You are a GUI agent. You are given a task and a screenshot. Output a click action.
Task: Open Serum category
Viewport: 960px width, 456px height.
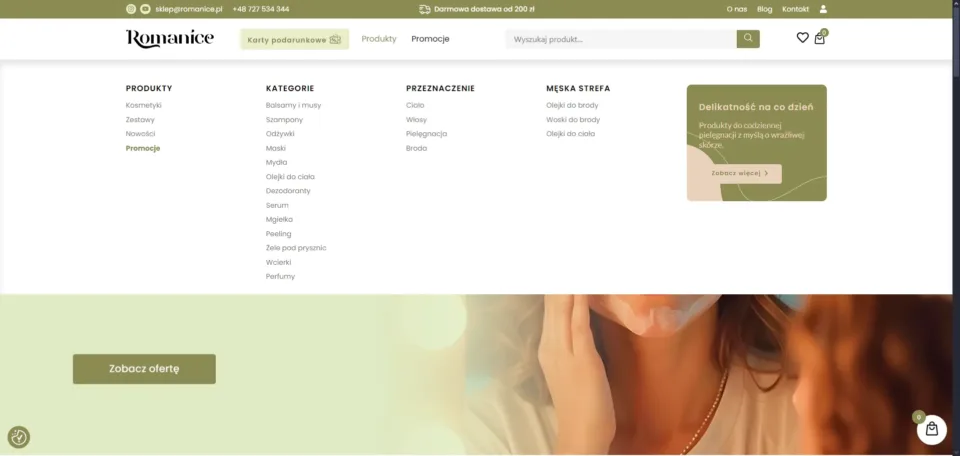277,205
